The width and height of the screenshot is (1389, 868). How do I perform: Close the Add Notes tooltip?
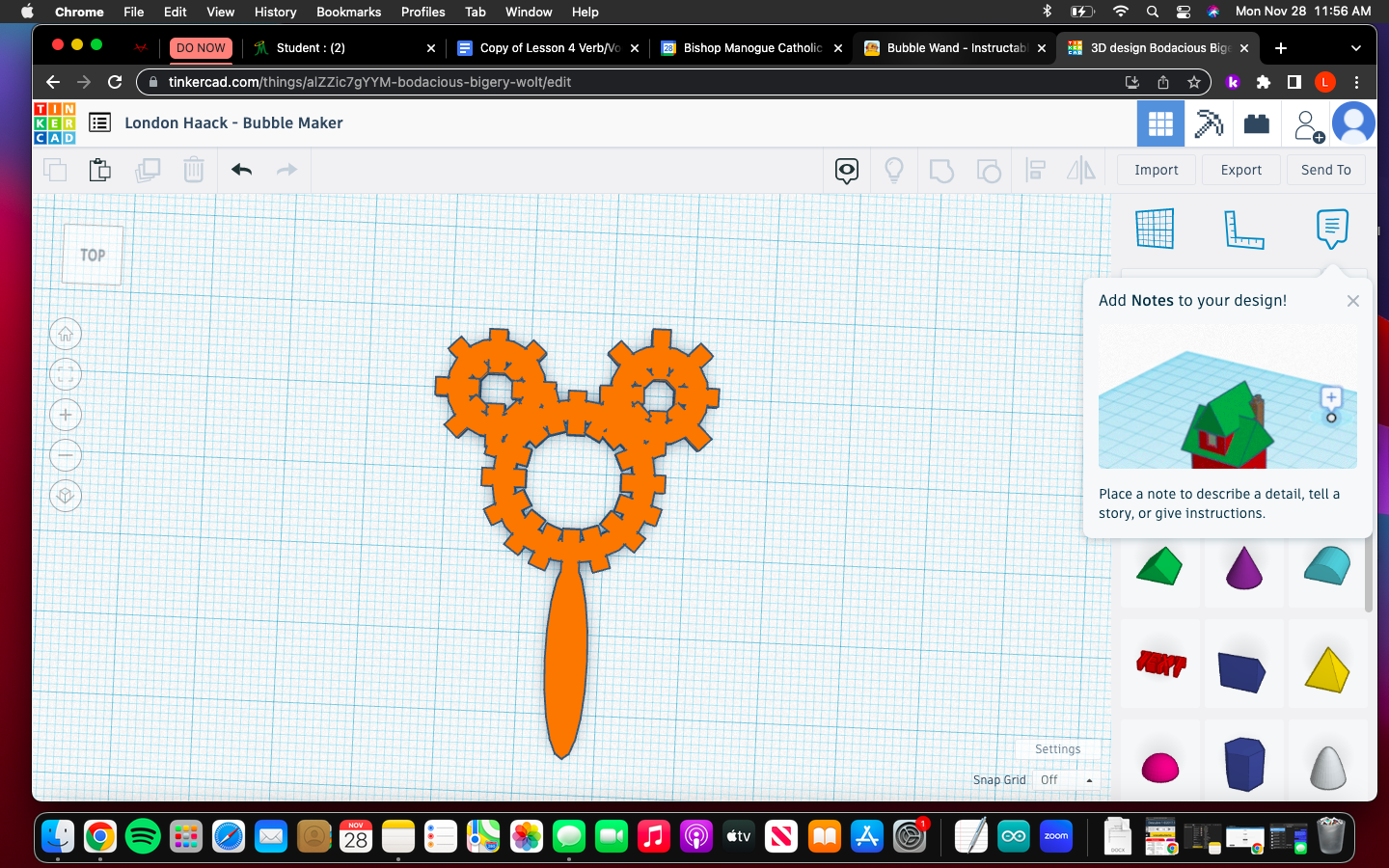coord(1353,301)
